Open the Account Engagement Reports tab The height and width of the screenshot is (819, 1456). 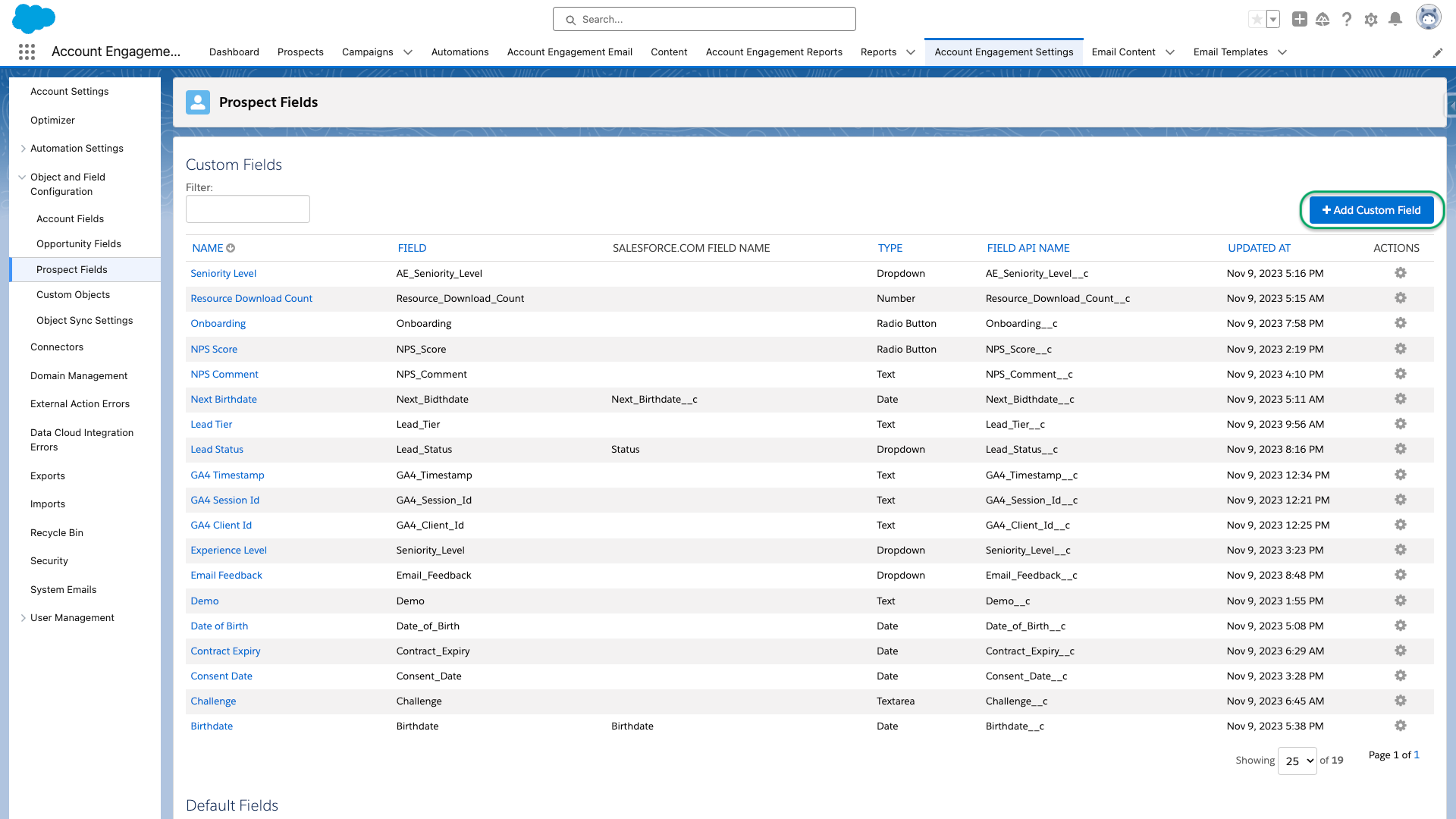(x=774, y=52)
